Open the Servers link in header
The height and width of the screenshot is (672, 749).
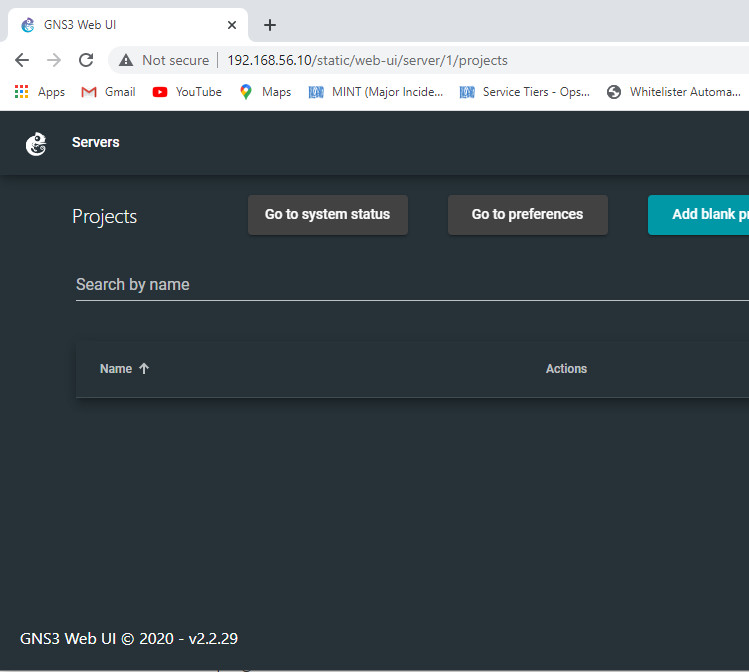click(x=96, y=142)
